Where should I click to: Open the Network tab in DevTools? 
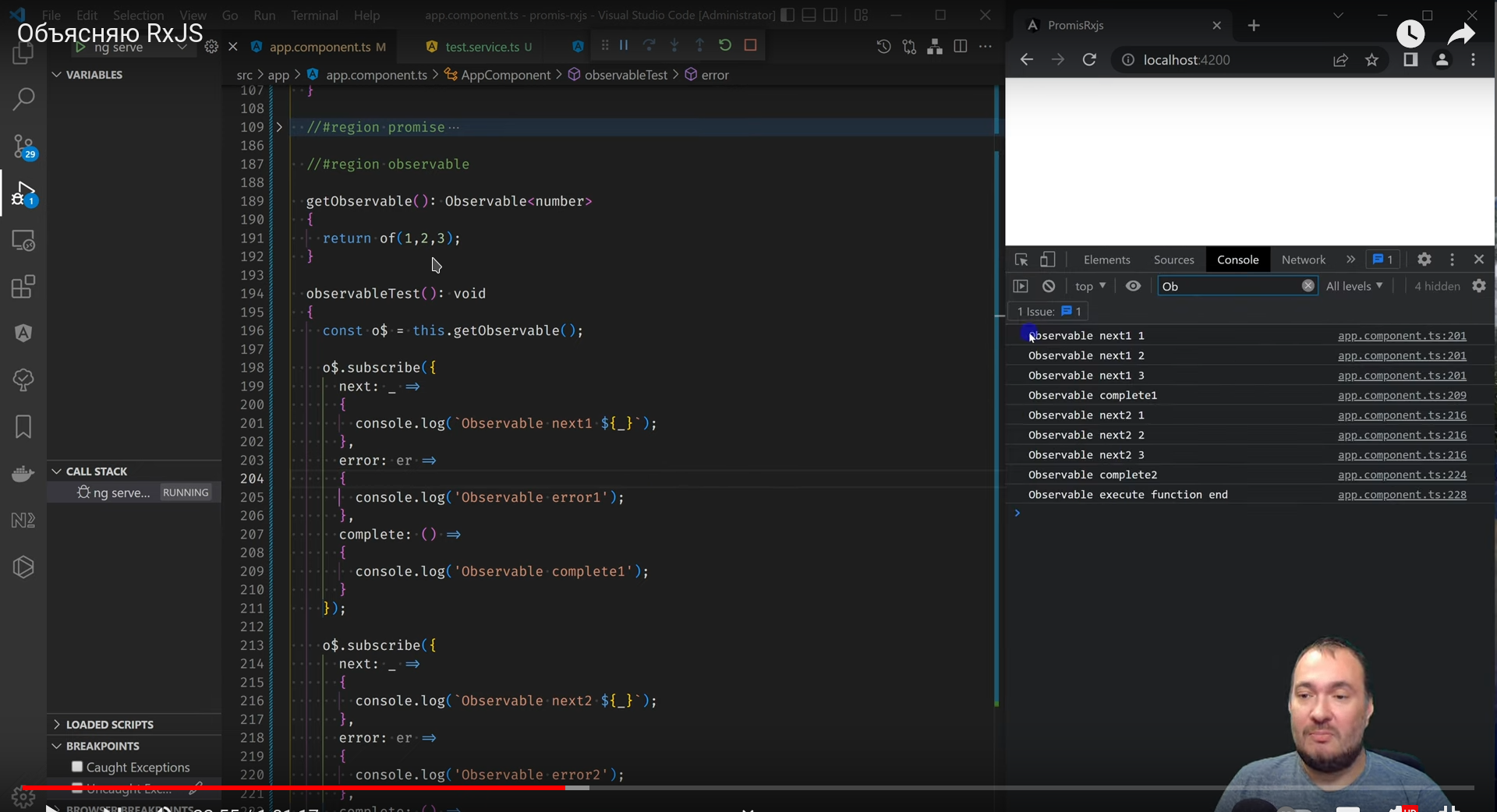click(x=1303, y=259)
